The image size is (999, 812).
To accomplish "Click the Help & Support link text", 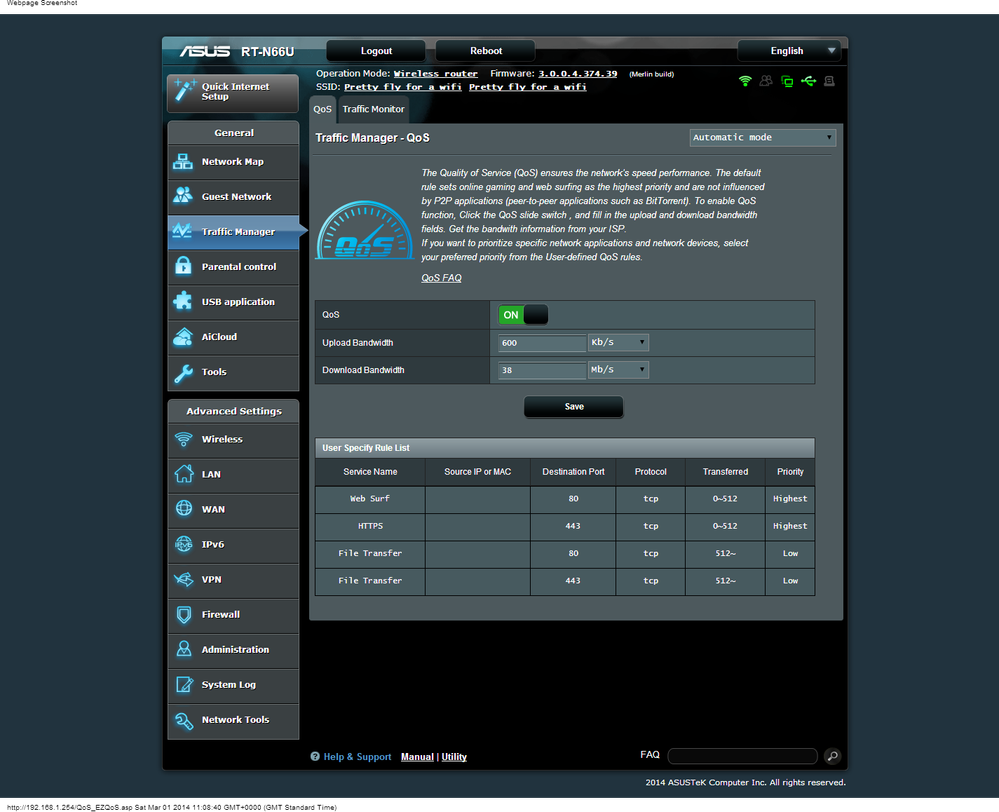I will click(357, 757).
